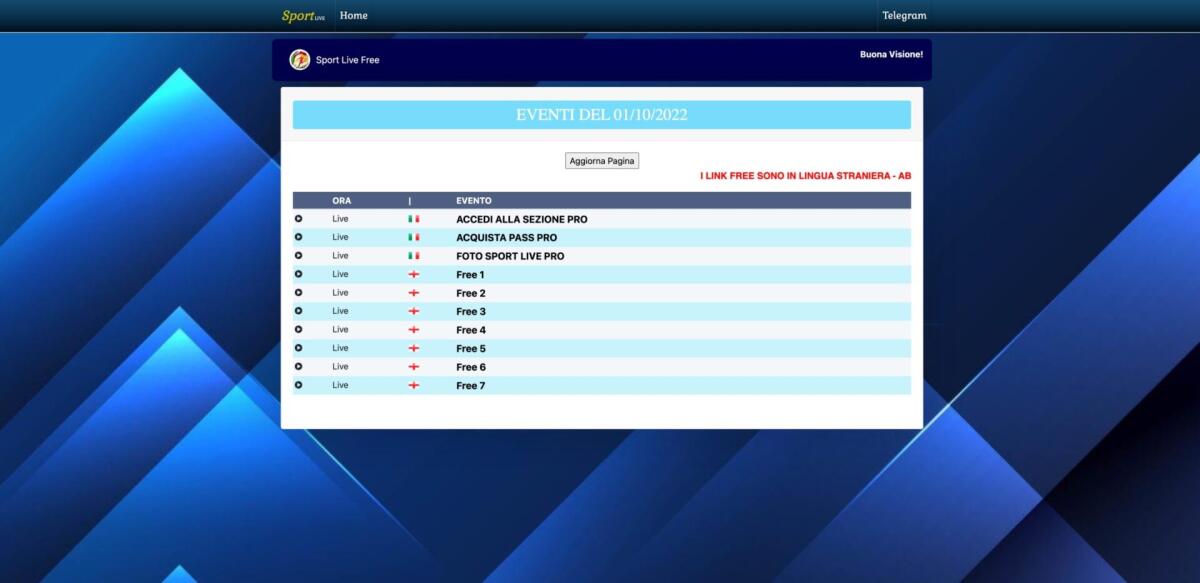This screenshot has width=1200, height=583.
Task: Click the Italian flag beside FOTO SPORT LIVE PRO
Action: click(413, 255)
